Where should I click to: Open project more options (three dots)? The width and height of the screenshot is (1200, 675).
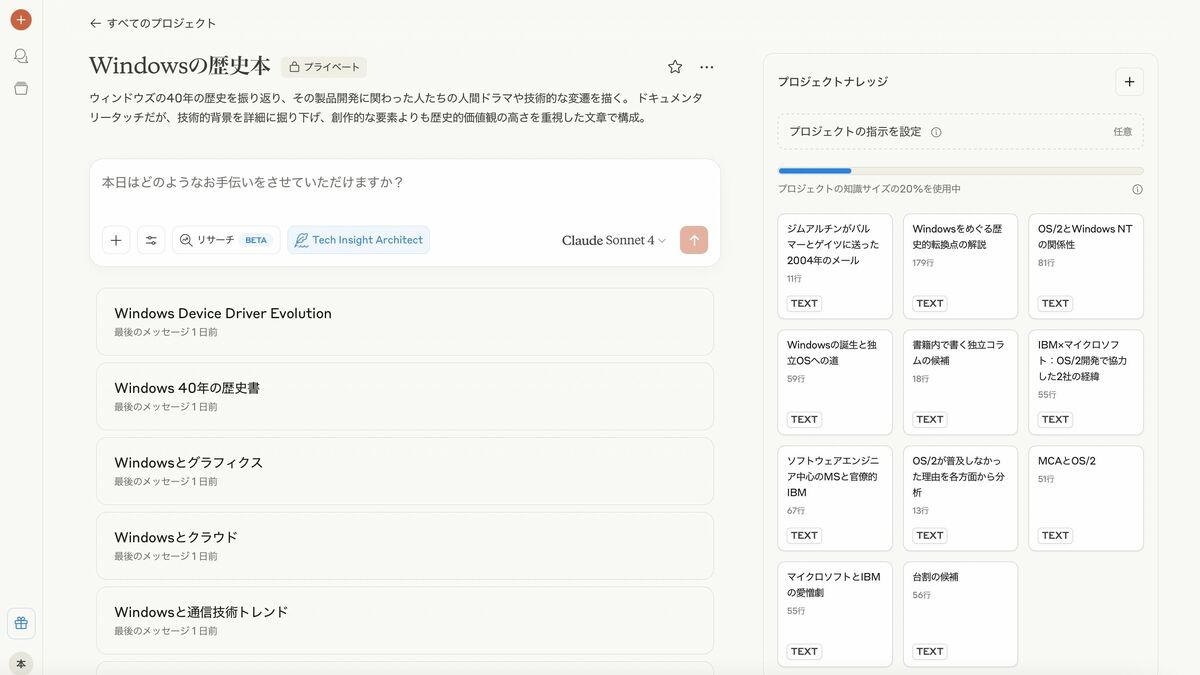707,67
